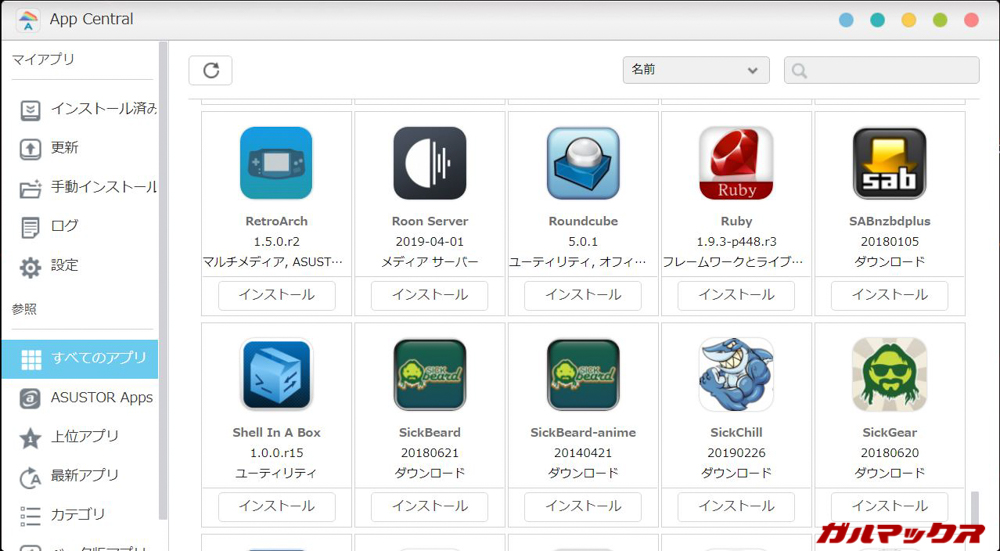Click into the app search field
This screenshot has height=551, width=1000.
click(x=890, y=70)
